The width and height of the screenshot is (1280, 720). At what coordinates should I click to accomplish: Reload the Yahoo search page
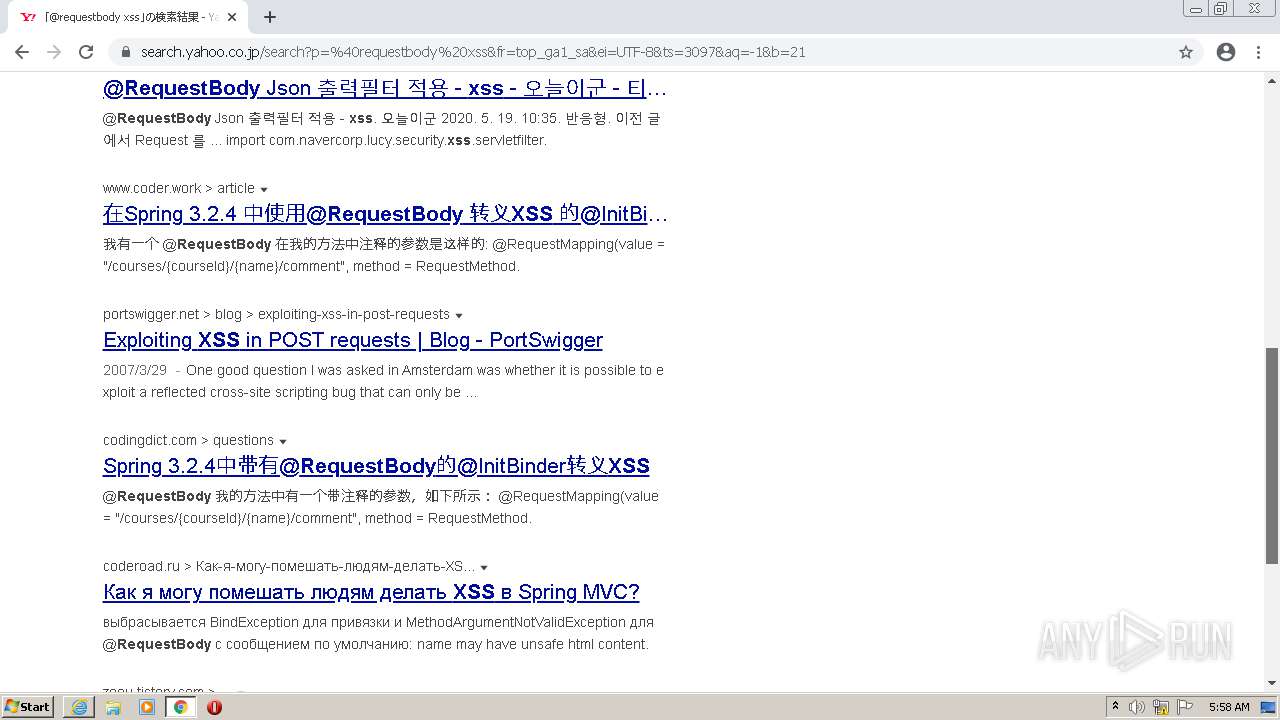coord(86,52)
